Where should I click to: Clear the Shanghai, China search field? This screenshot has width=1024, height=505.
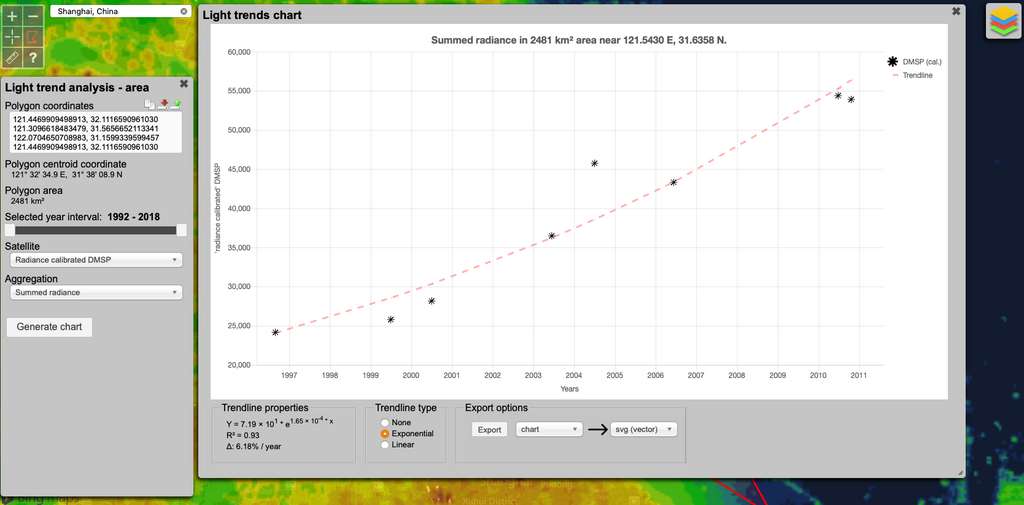[184, 11]
